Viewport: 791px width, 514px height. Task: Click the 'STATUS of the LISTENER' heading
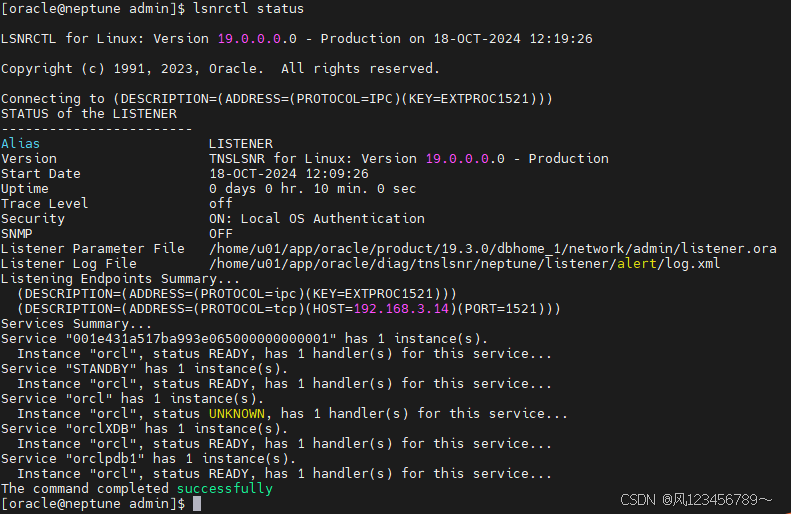[88, 114]
